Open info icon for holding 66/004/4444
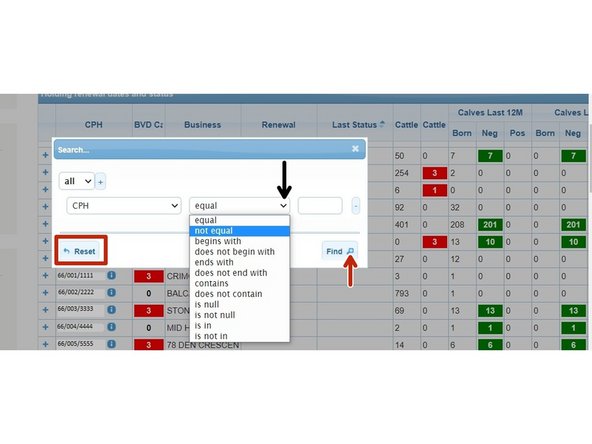 tap(111, 327)
